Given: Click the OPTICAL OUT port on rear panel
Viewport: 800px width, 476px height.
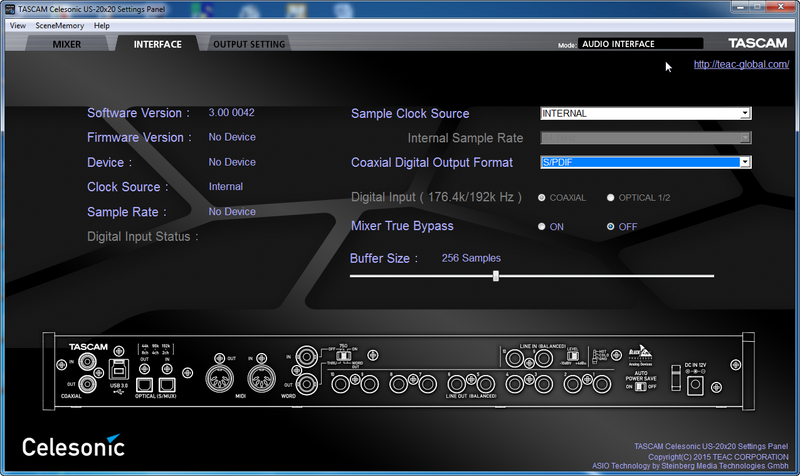Looking at the screenshot, I should pyautogui.click(x=144, y=385).
